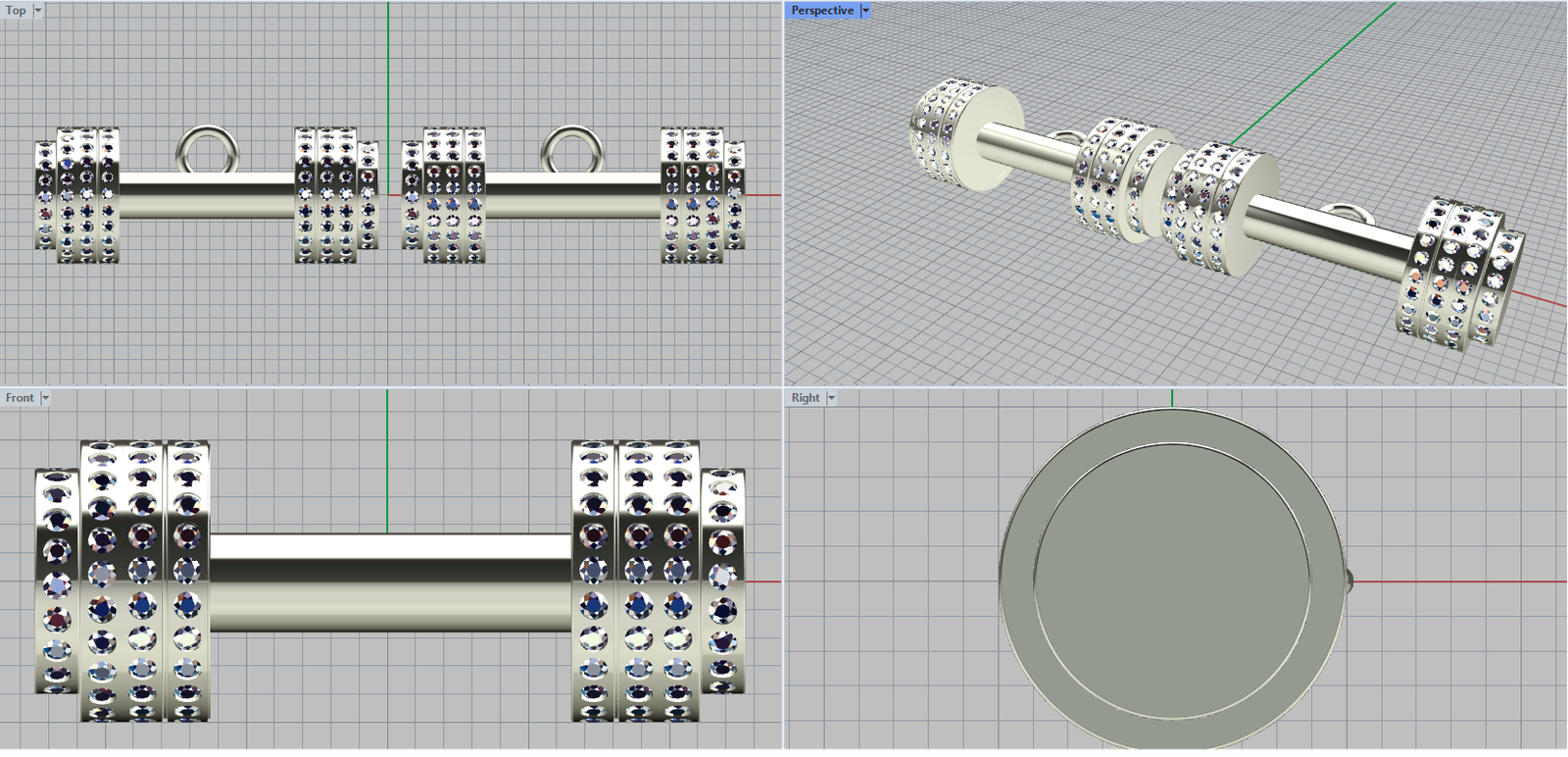
Task: Select the central bar in Front view
Action: (x=390, y=582)
